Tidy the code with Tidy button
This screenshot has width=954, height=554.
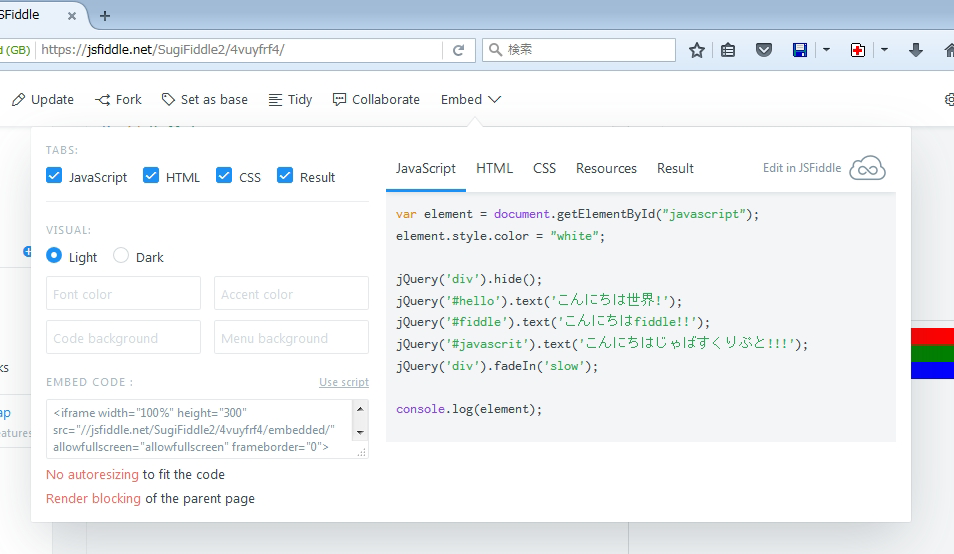coord(290,99)
